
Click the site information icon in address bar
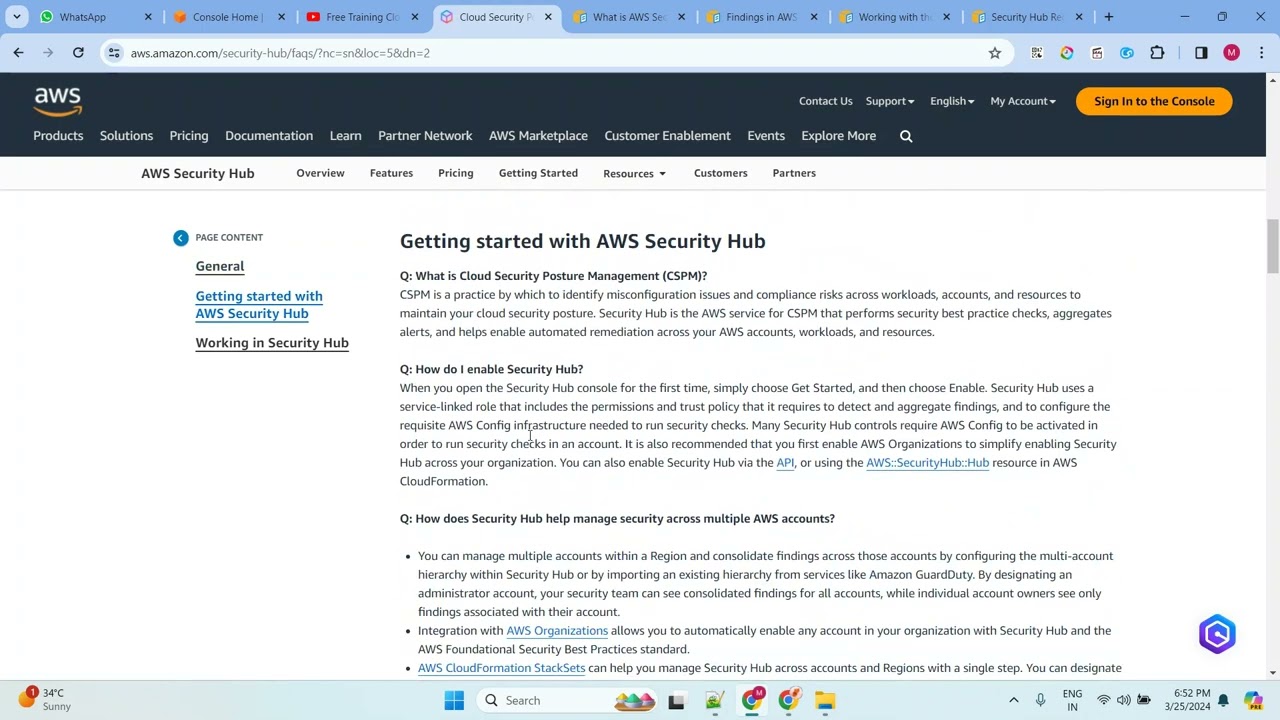click(x=114, y=53)
